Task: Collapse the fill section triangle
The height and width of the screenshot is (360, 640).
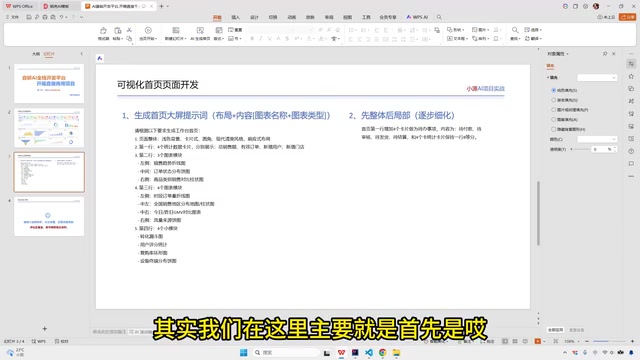Action: 548,78
